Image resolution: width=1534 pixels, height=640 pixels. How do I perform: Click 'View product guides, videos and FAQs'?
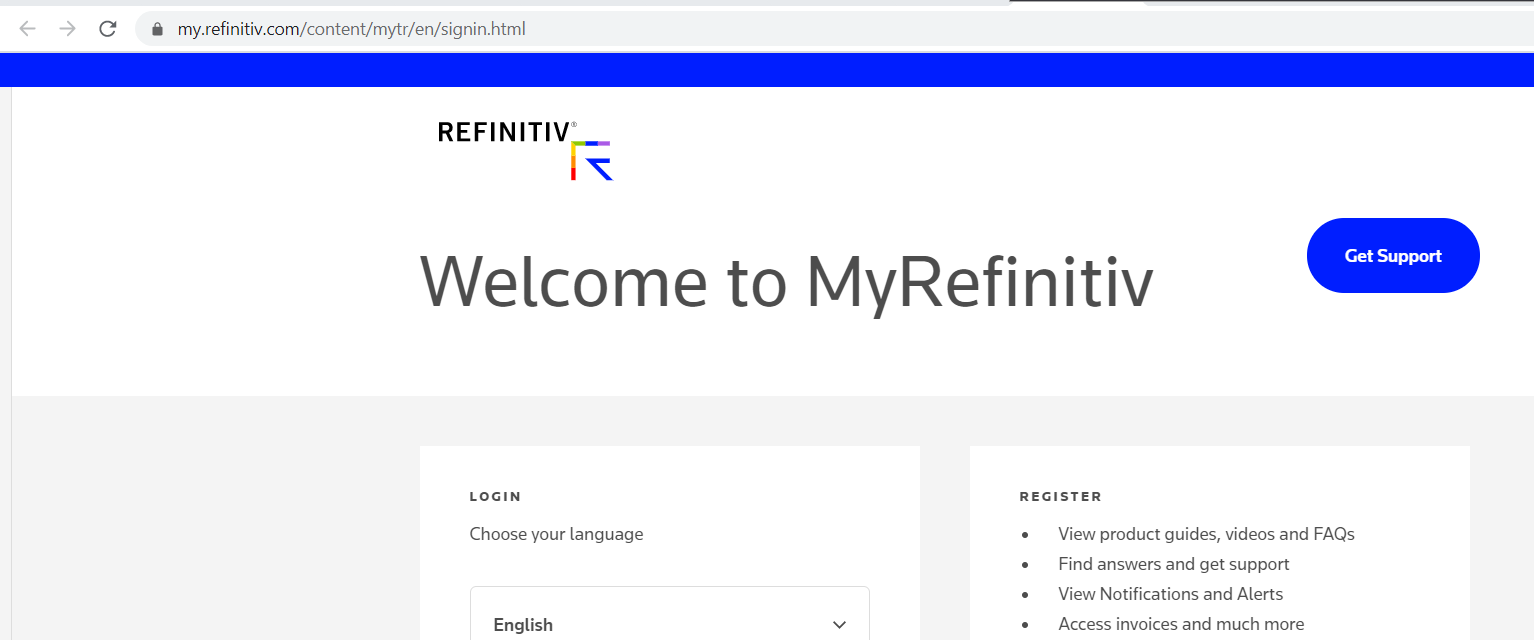1206,534
